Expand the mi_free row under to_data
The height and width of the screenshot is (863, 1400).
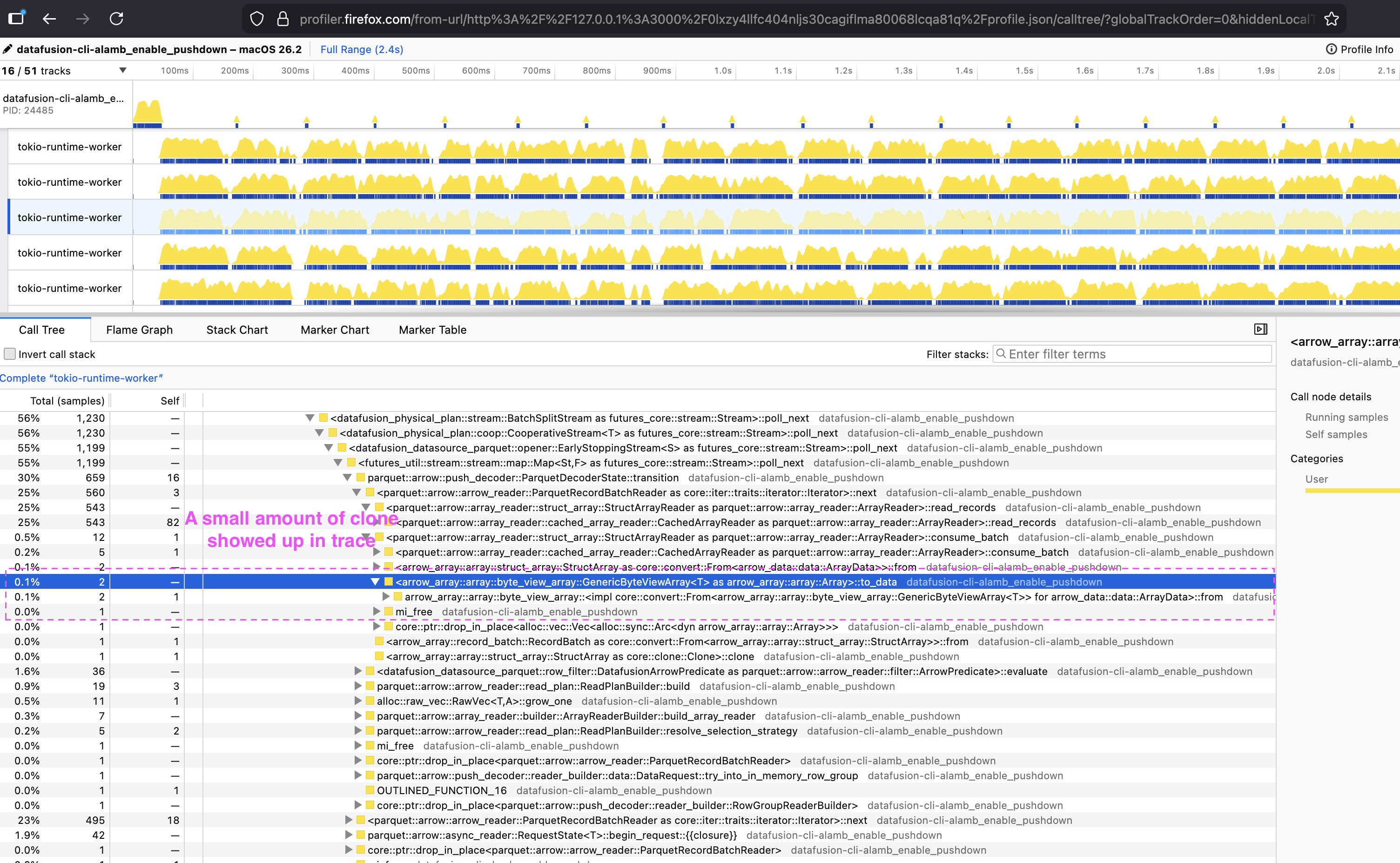coord(376,611)
